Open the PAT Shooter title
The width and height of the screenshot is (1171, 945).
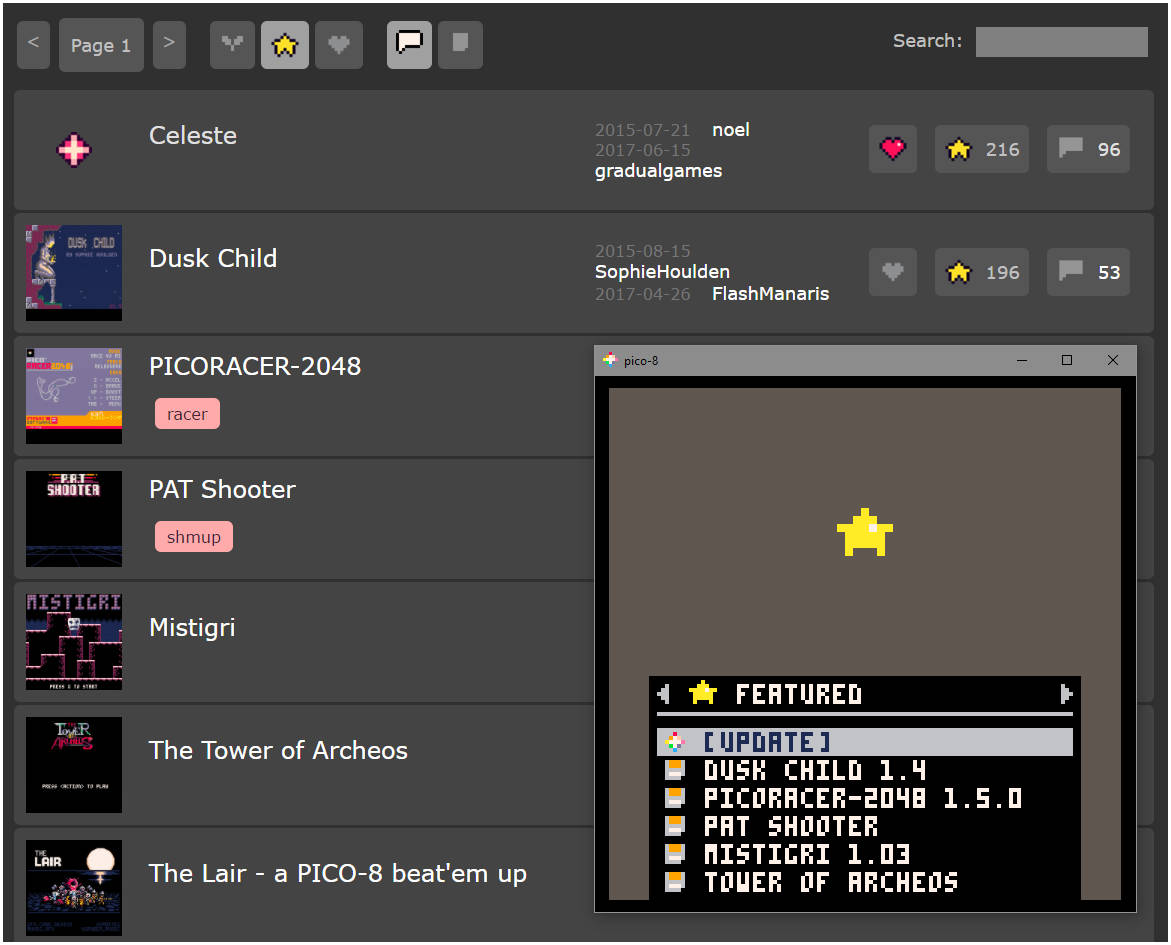(222, 489)
